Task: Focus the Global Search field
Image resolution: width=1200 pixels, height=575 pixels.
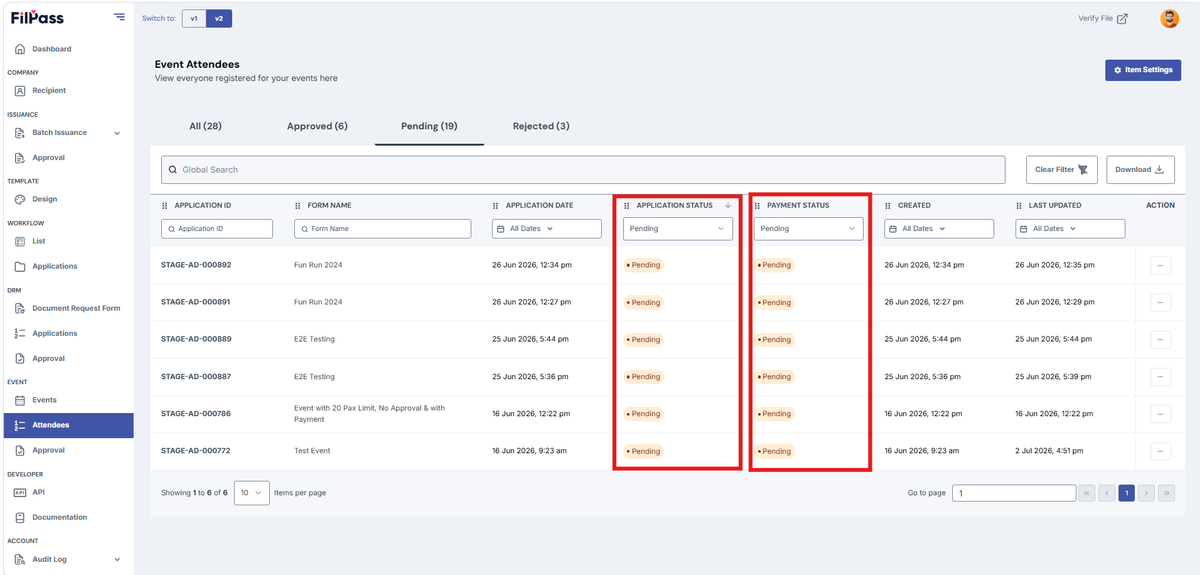Action: (x=583, y=170)
